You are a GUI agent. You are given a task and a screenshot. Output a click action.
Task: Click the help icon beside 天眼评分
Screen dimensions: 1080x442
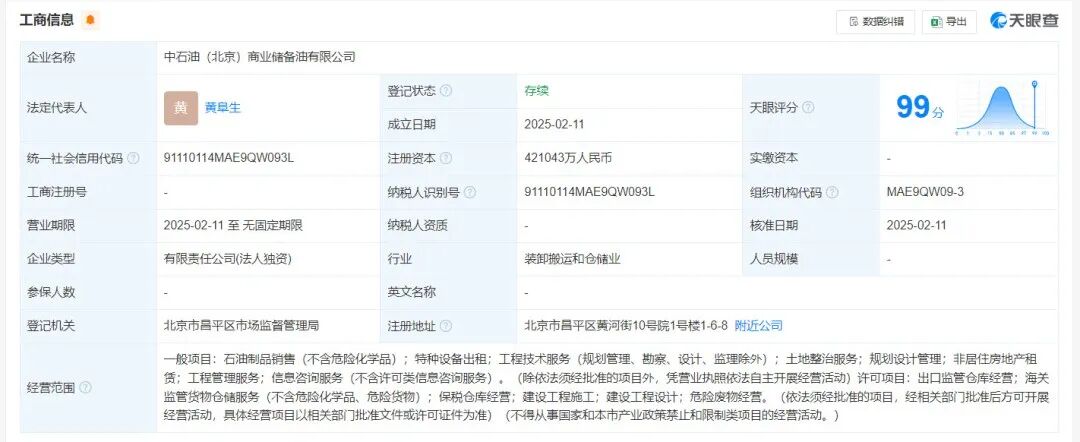(809, 108)
